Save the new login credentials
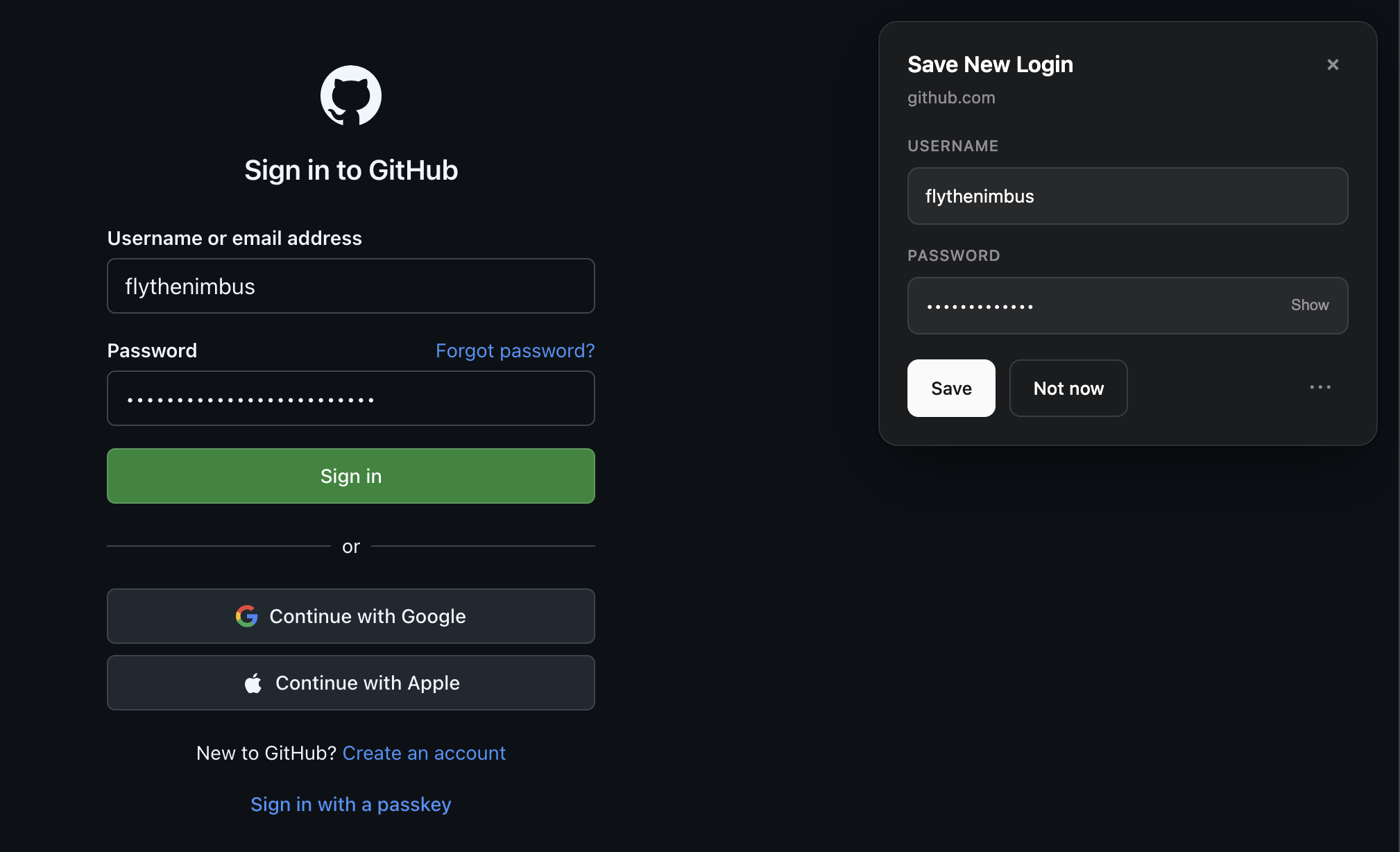This screenshot has width=1400, height=852. [951, 388]
